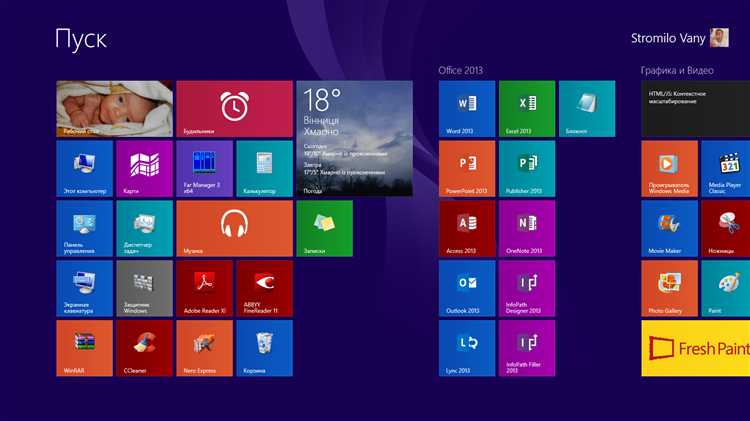The width and height of the screenshot is (750, 421).
Task: Launch CCleaner
Action: (x=144, y=348)
